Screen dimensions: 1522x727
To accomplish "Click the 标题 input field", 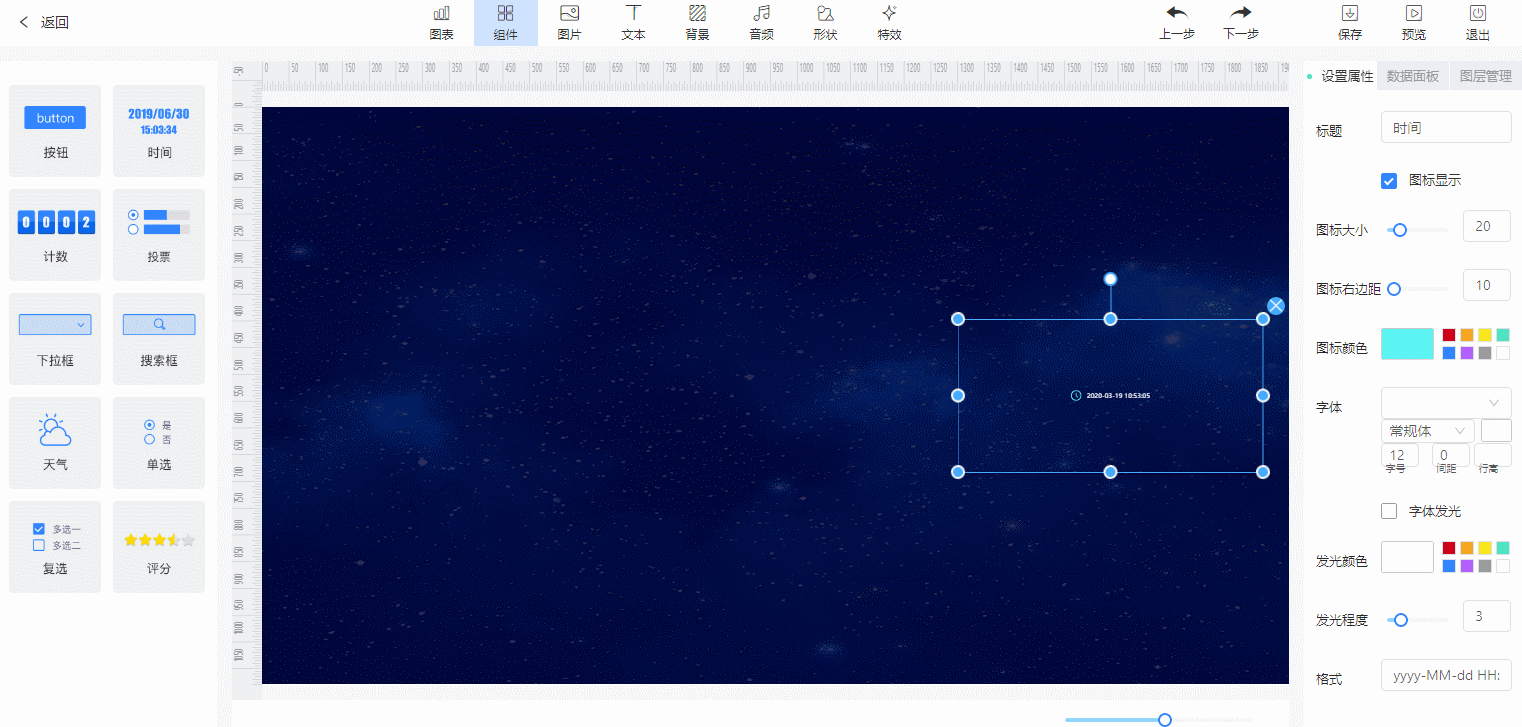I will (1446, 128).
